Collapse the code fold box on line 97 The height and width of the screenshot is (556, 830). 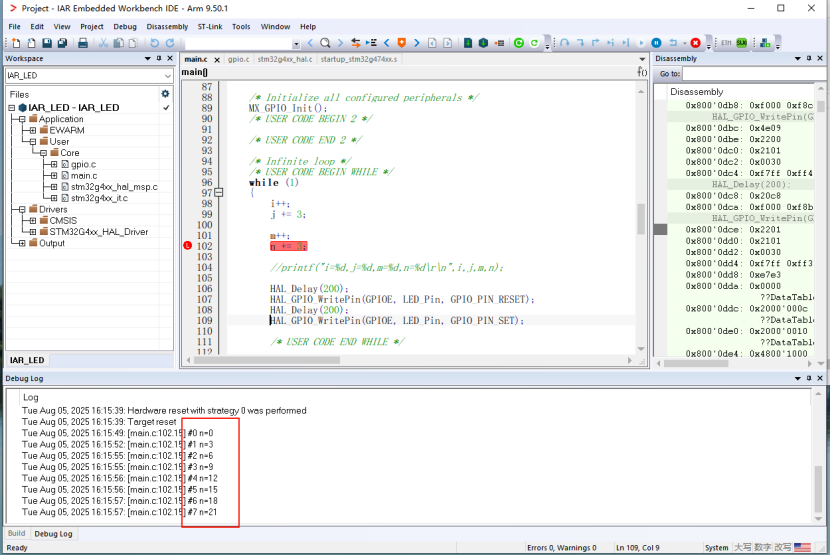click(x=219, y=193)
